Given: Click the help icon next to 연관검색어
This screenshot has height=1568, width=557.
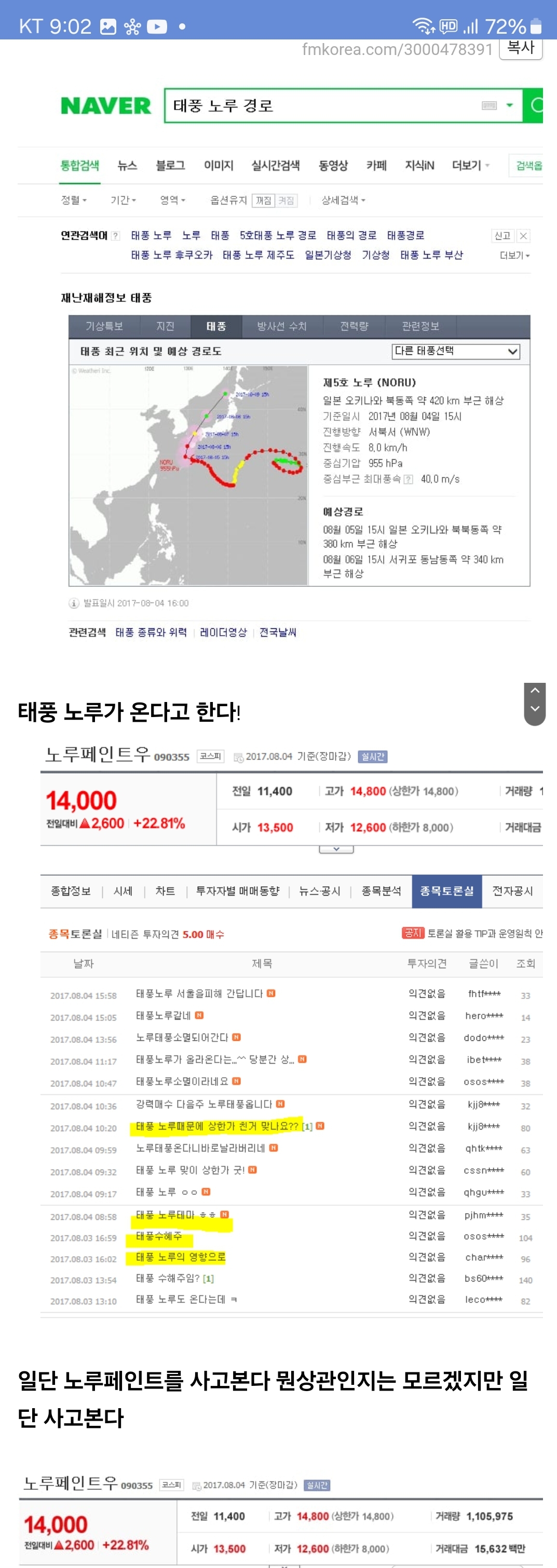Looking at the screenshot, I should click(116, 236).
